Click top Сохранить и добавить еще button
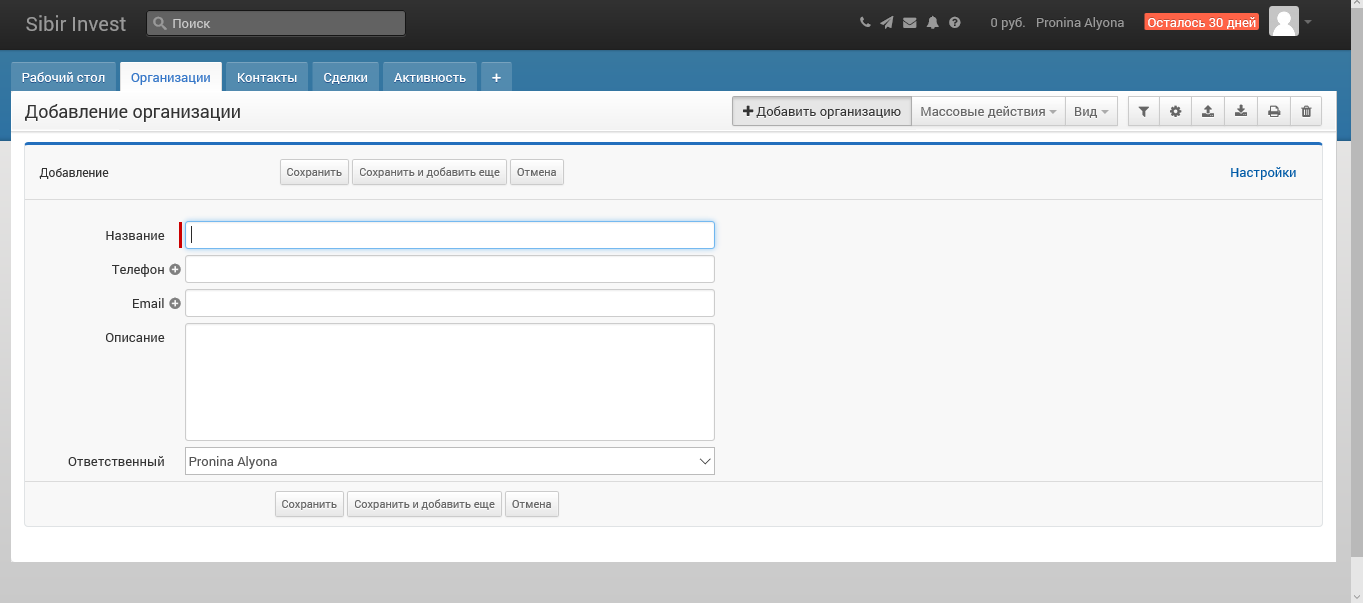This screenshot has width=1363, height=603. (x=429, y=172)
